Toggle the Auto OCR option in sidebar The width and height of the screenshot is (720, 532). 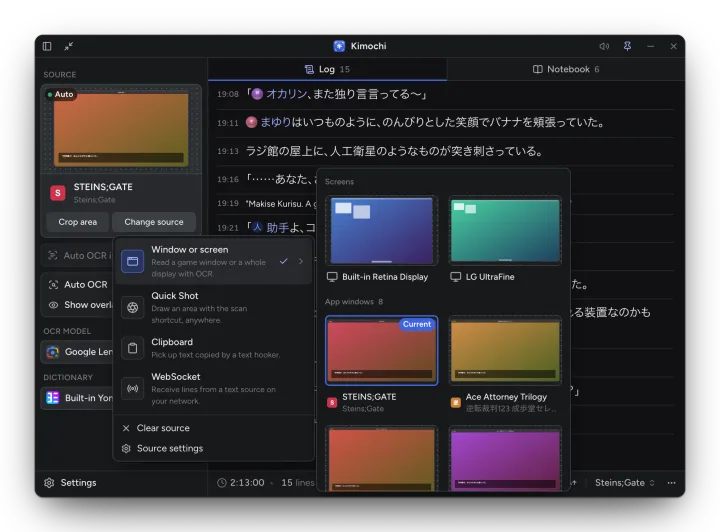(x=78, y=285)
